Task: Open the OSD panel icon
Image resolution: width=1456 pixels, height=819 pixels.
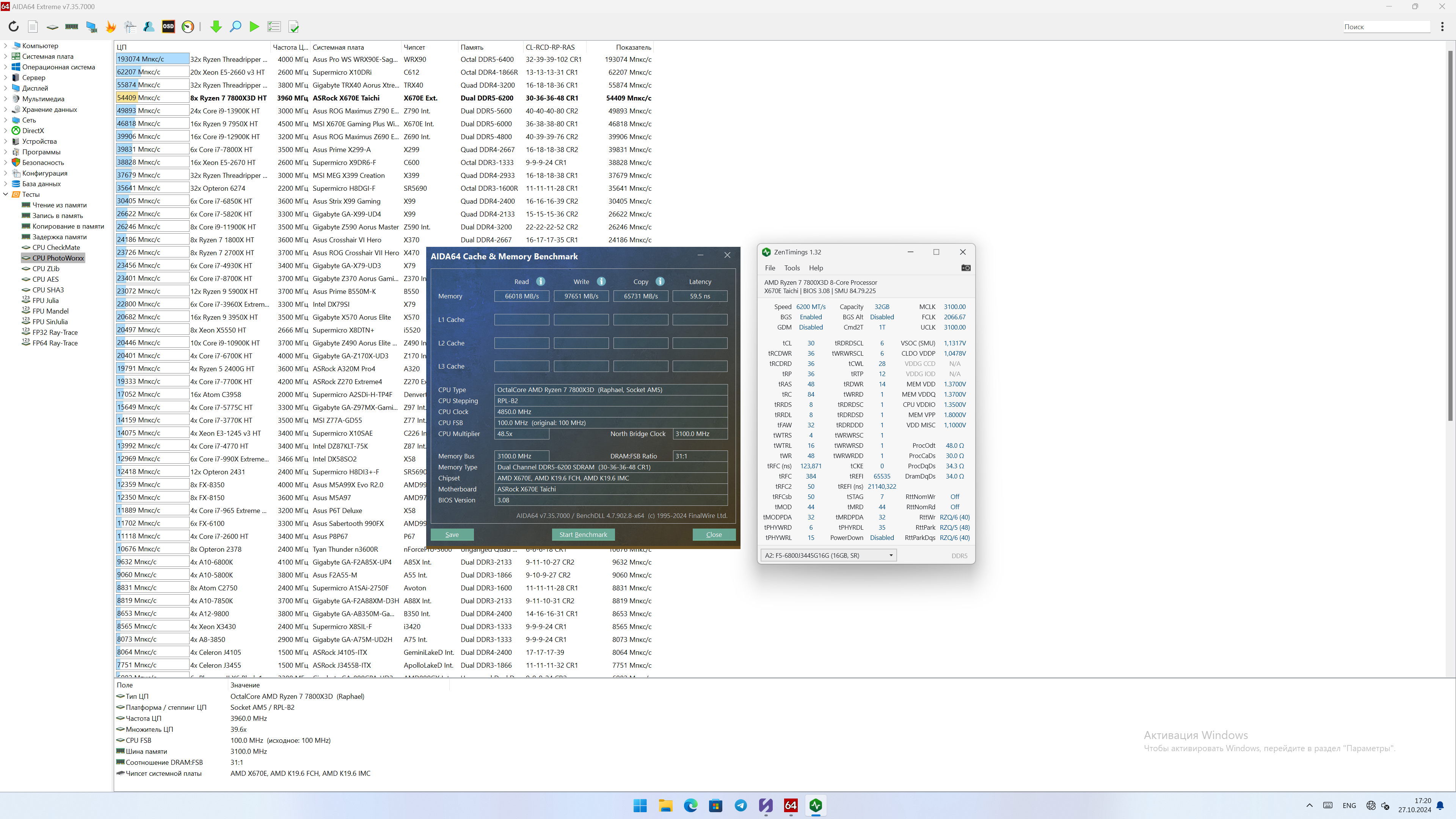Action: click(x=168, y=27)
